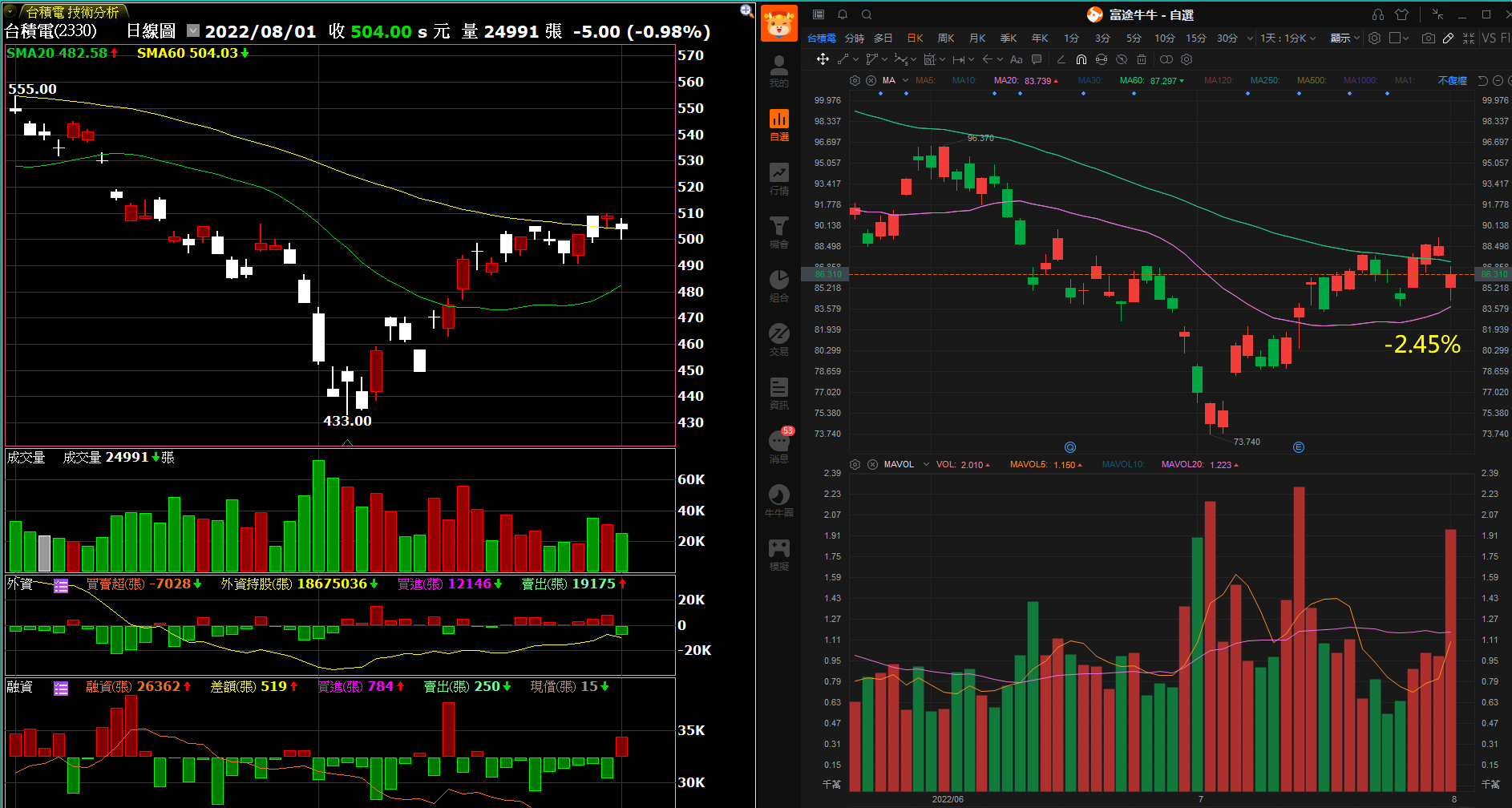Switch to 15分 chart tab
Screen dimensions: 1512x808
coord(1196,38)
